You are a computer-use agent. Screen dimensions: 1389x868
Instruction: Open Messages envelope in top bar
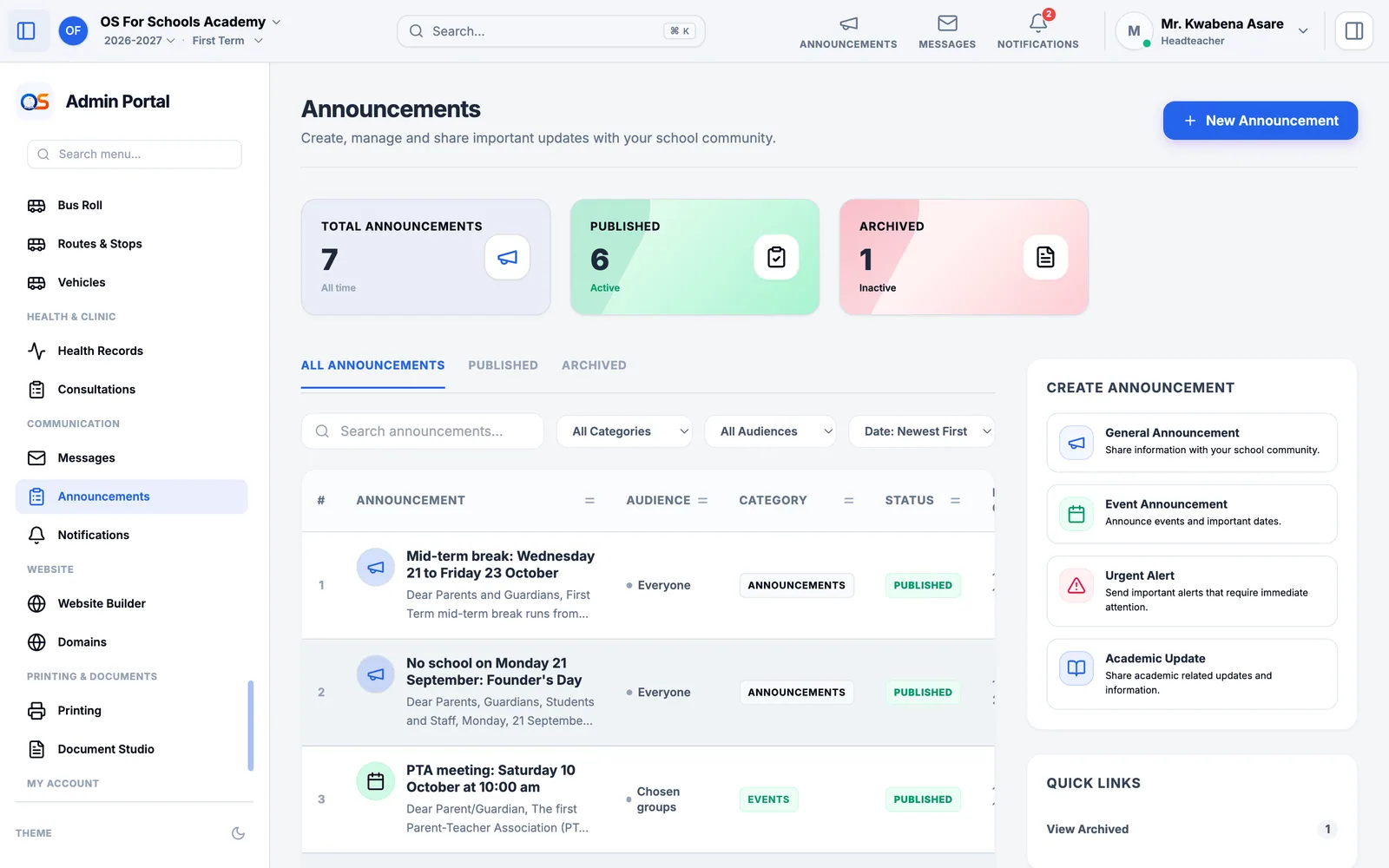pos(947,31)
